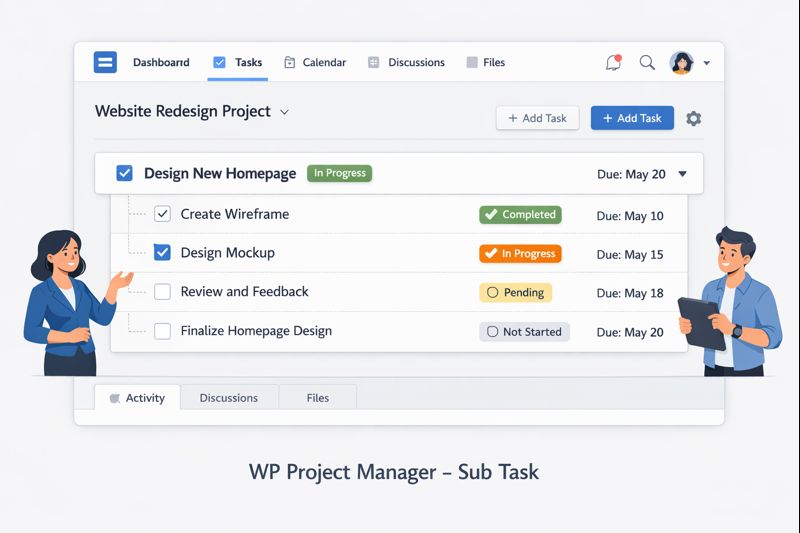This screenshot has height=533, width=800.
Task: Expand the account dropdown arrow
Action: 707,63
